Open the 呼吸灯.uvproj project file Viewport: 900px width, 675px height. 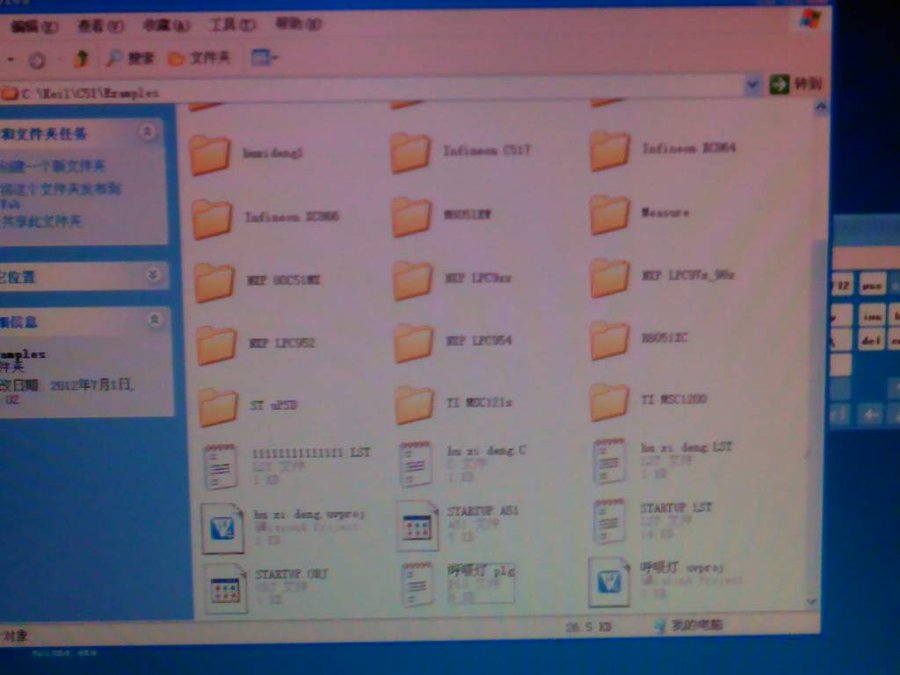[609, 583]
